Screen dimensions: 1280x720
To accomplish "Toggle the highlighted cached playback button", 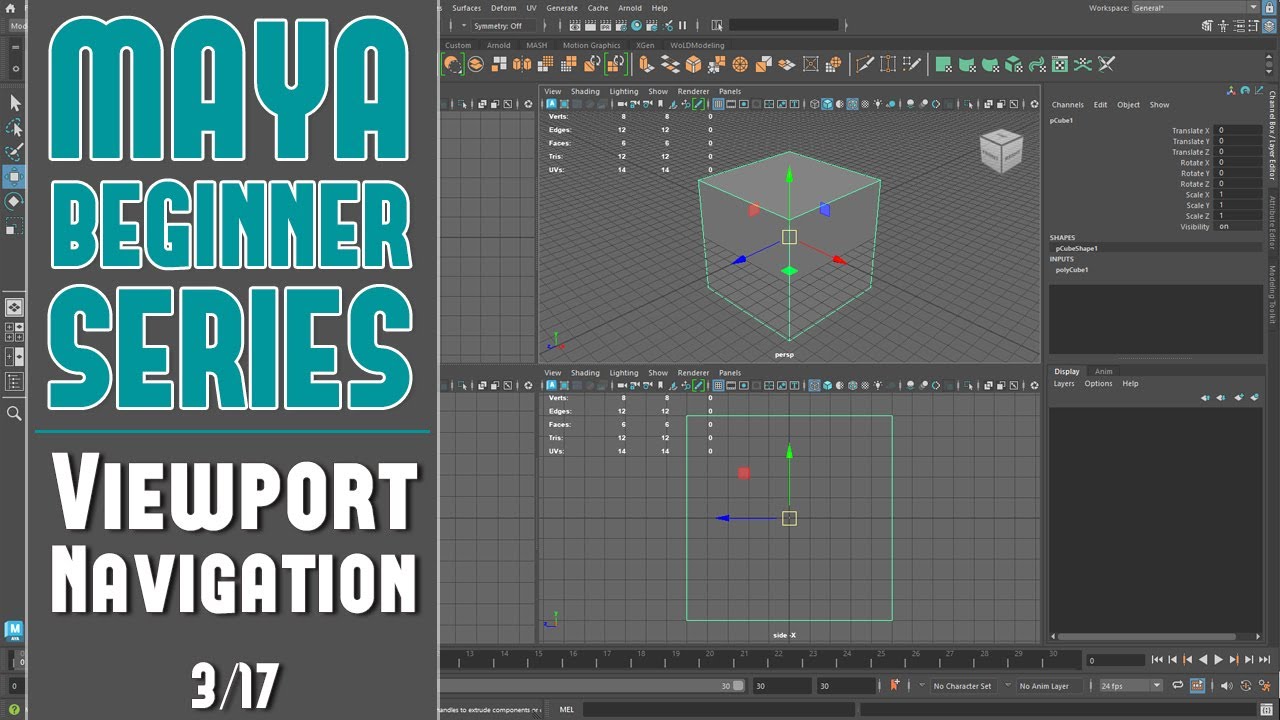I will tap(1197, 686).
